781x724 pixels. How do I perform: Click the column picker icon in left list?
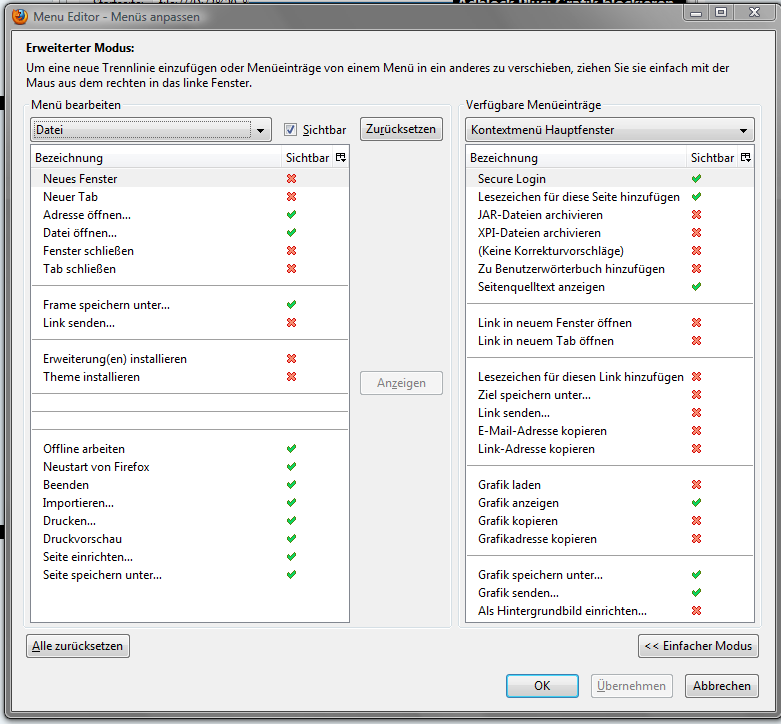[x=340, y=158]
